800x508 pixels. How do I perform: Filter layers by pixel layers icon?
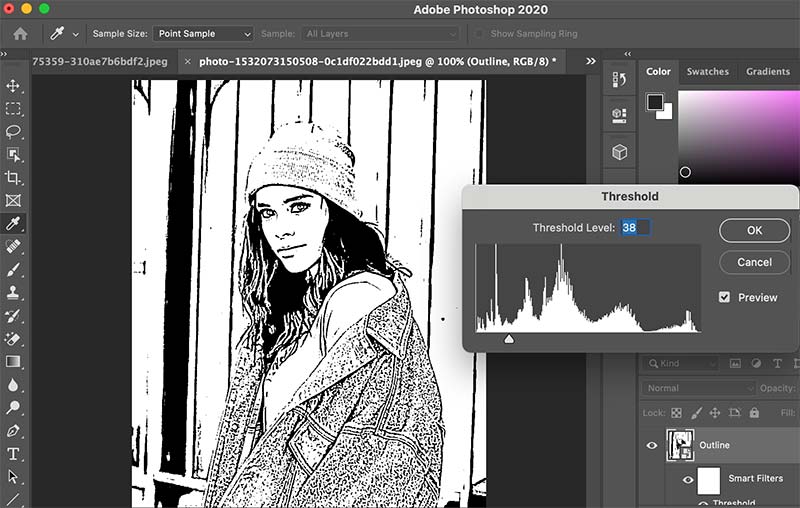735,363
